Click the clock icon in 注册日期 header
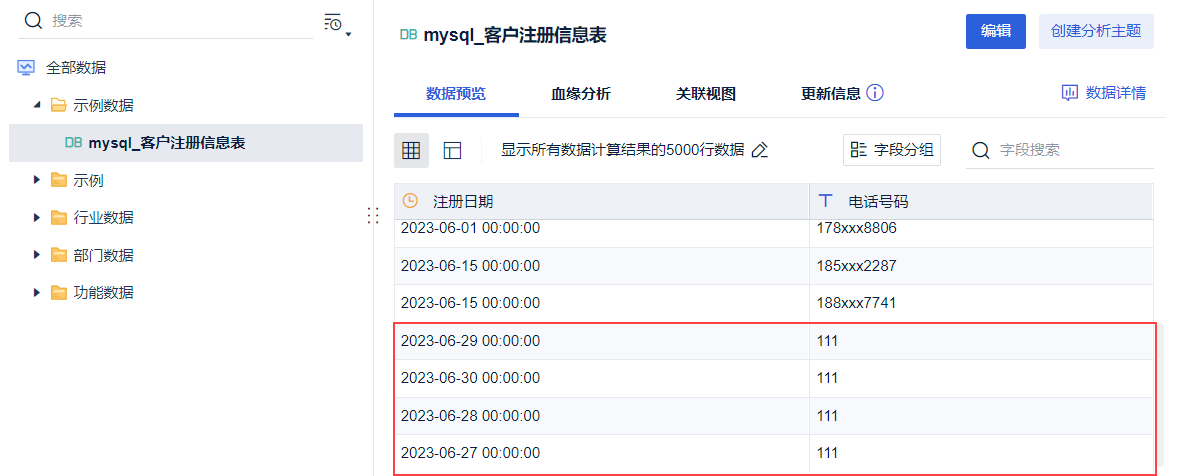Image resolution: width=1186 pixels, height=476 pixels. [410, 201]
